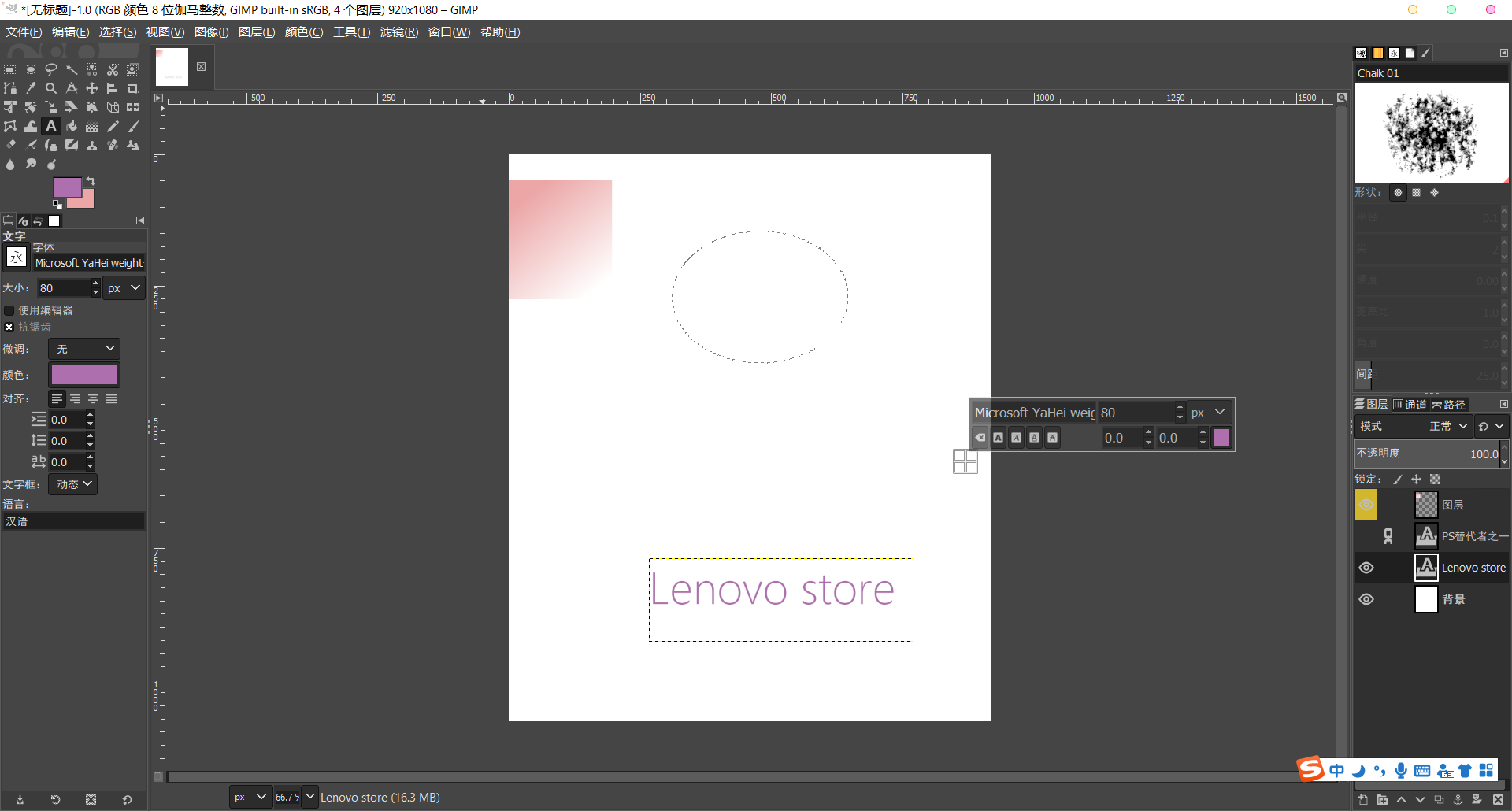
Task: Open the 文字框 动态 dropdown
Action: coord(73,484)
